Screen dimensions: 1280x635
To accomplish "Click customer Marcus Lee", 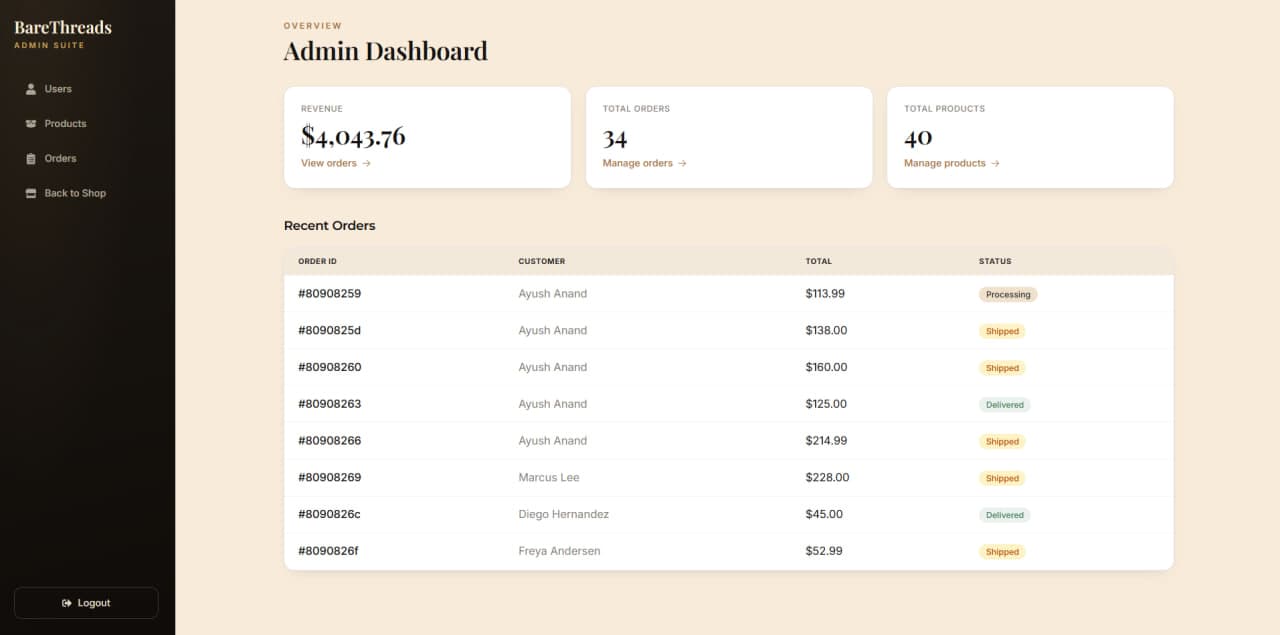I will pos(549,478).
